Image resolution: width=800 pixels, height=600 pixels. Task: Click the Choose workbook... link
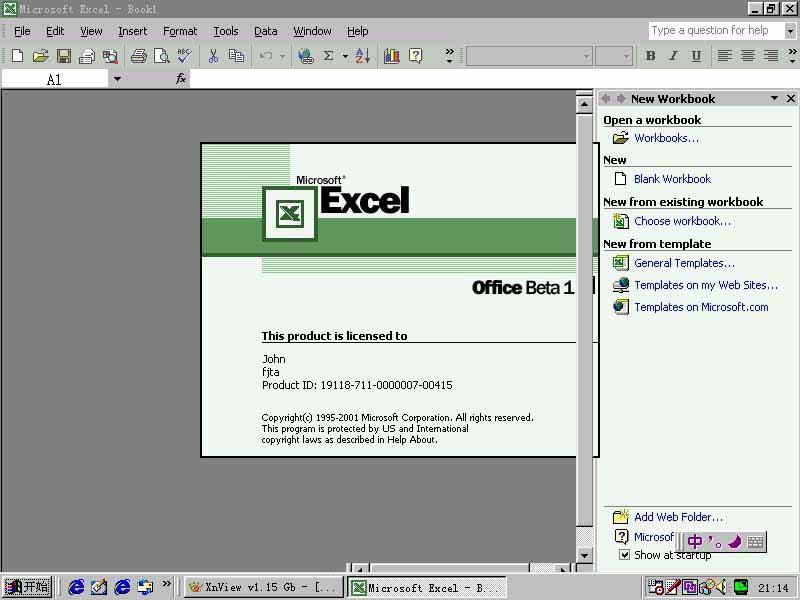tap(682, 221)
